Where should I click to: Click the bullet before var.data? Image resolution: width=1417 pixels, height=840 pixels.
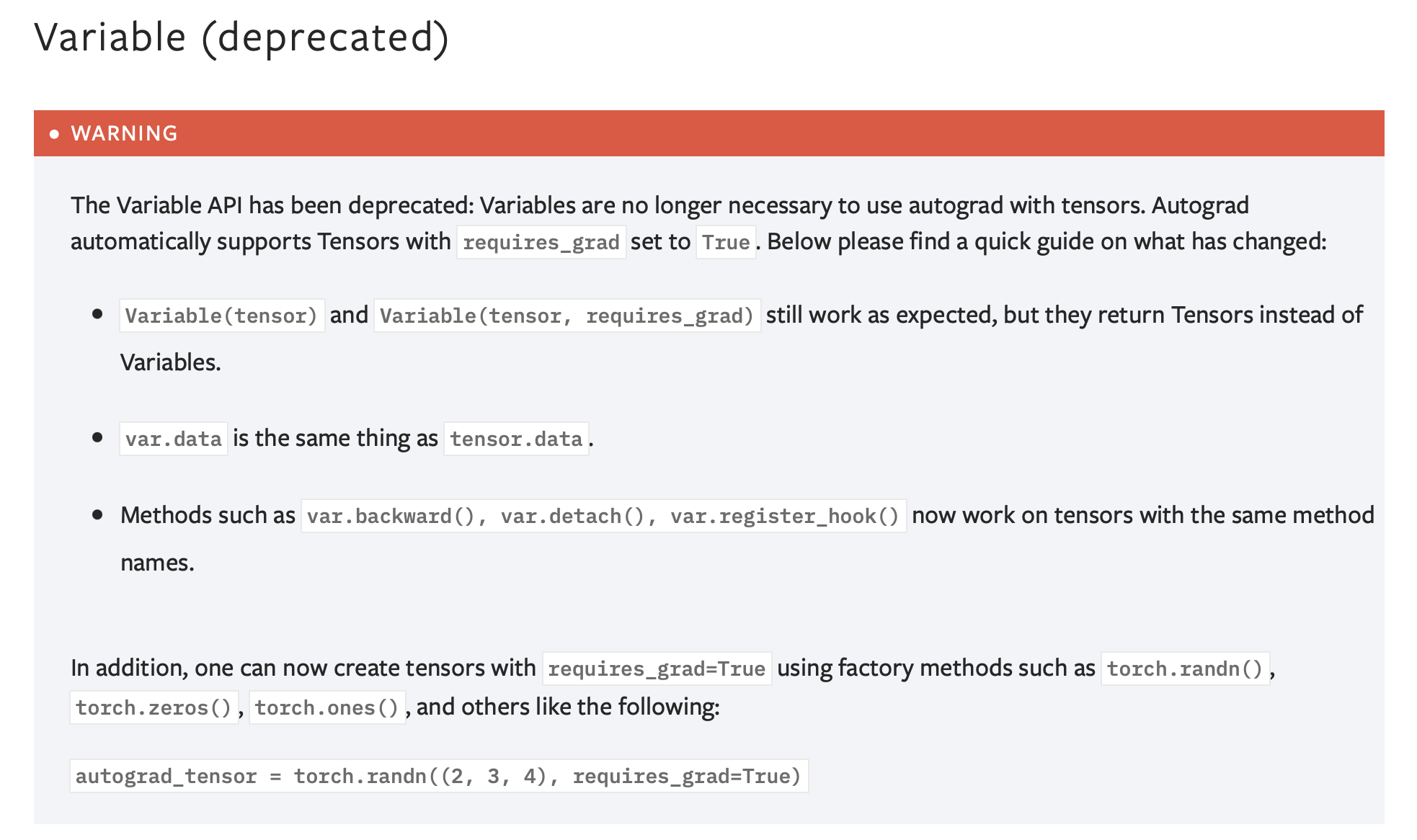pos(97,437)
